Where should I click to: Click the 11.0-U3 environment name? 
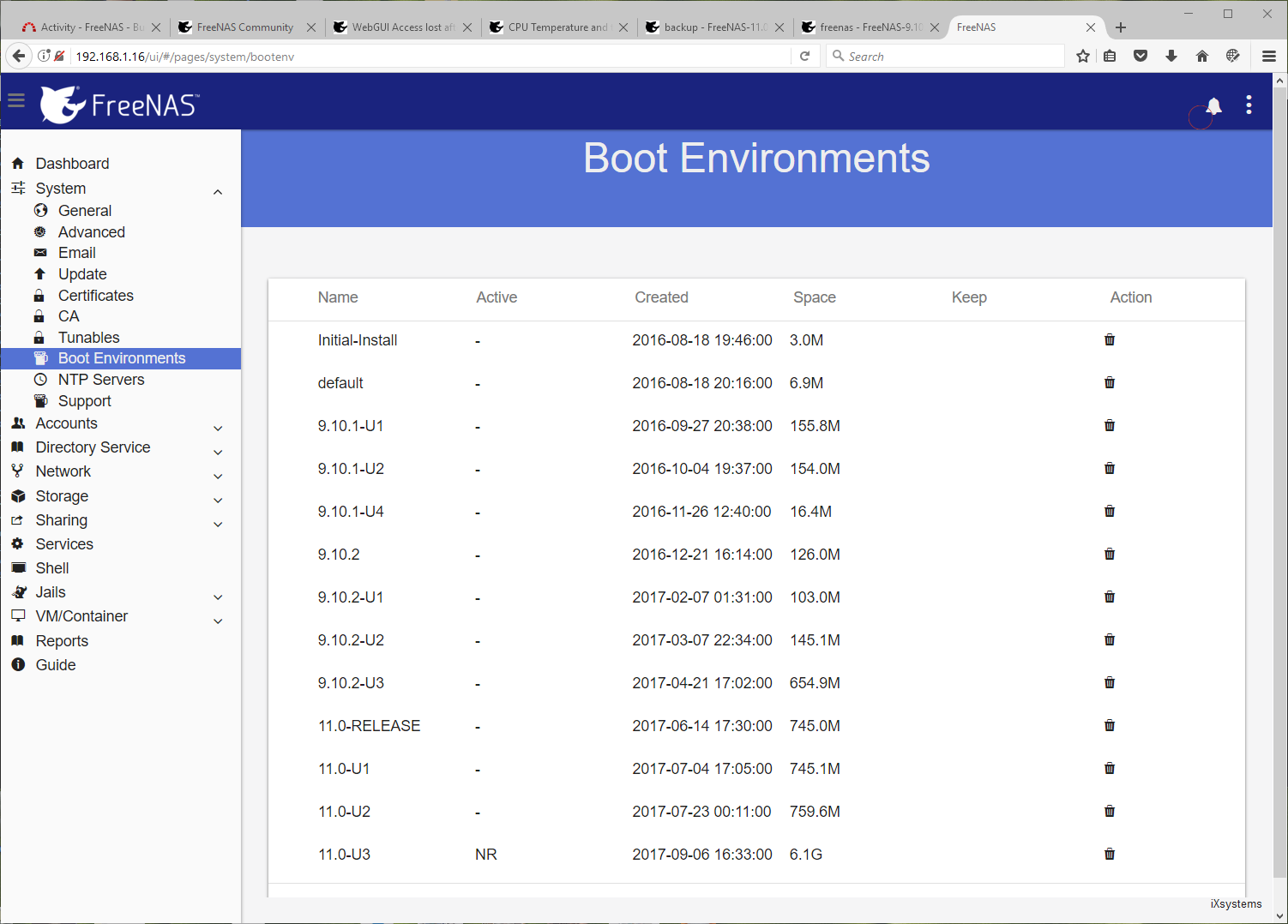click(x=344, y=855)
